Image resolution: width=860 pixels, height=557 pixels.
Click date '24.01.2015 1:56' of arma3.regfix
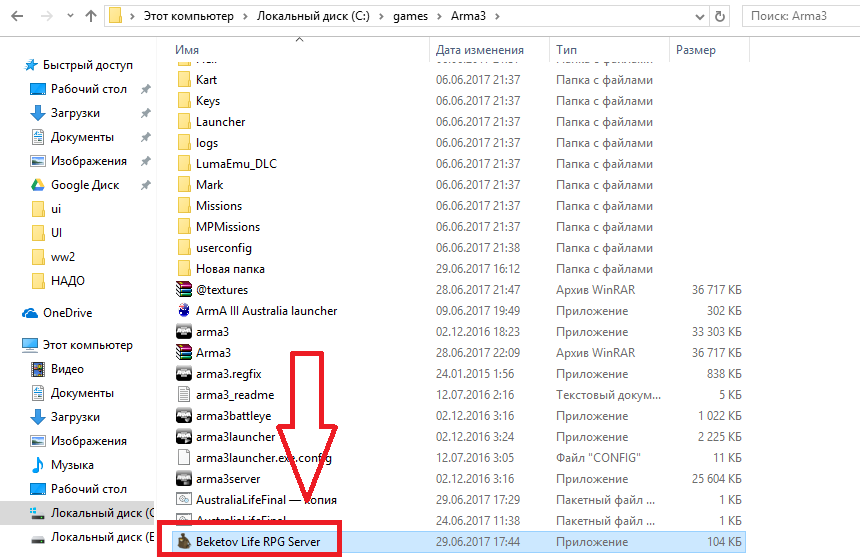click(475, 374)
